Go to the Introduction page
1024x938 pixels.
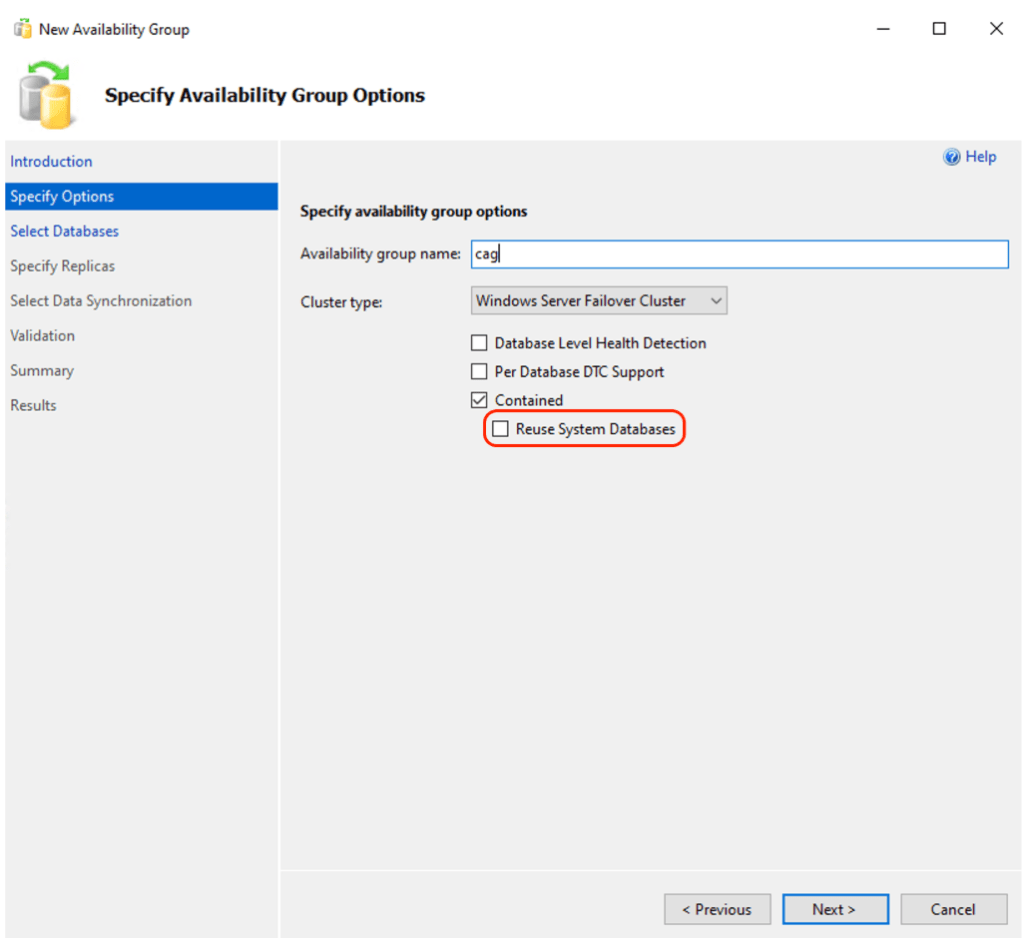(51, 161)
